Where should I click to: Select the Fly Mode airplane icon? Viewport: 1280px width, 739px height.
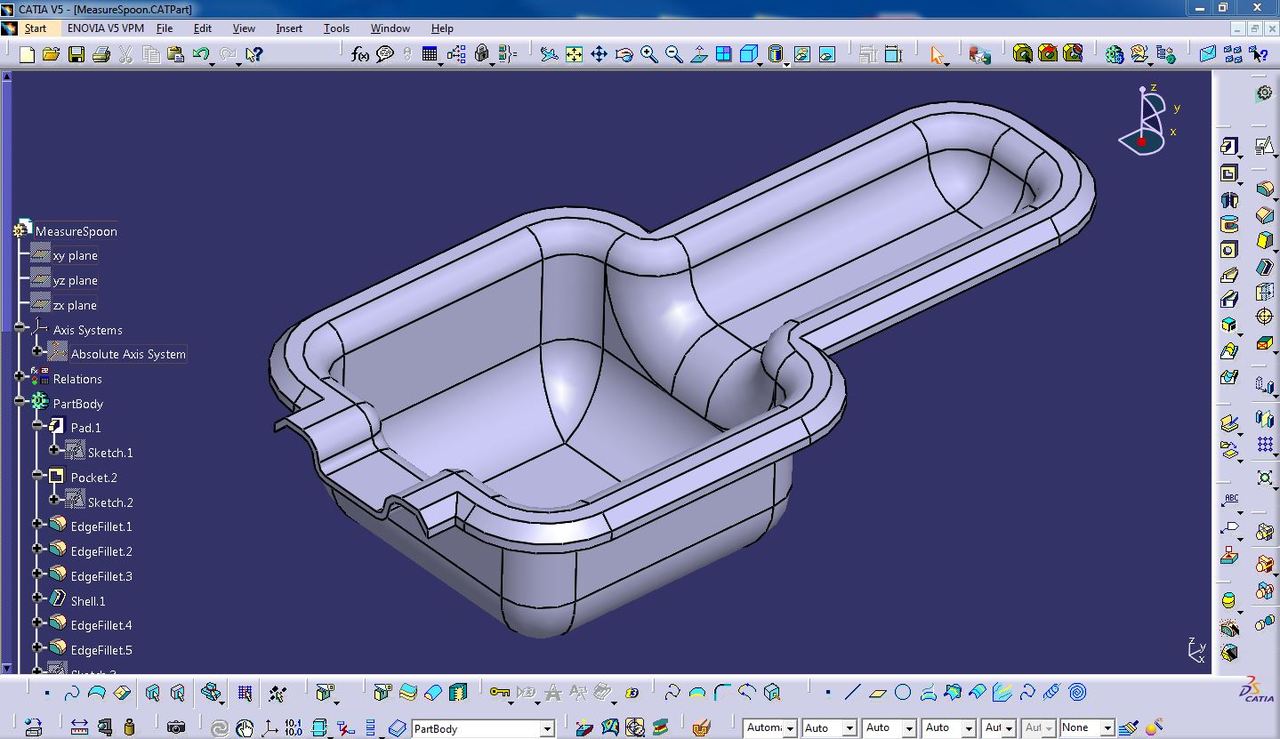[549, 54]
